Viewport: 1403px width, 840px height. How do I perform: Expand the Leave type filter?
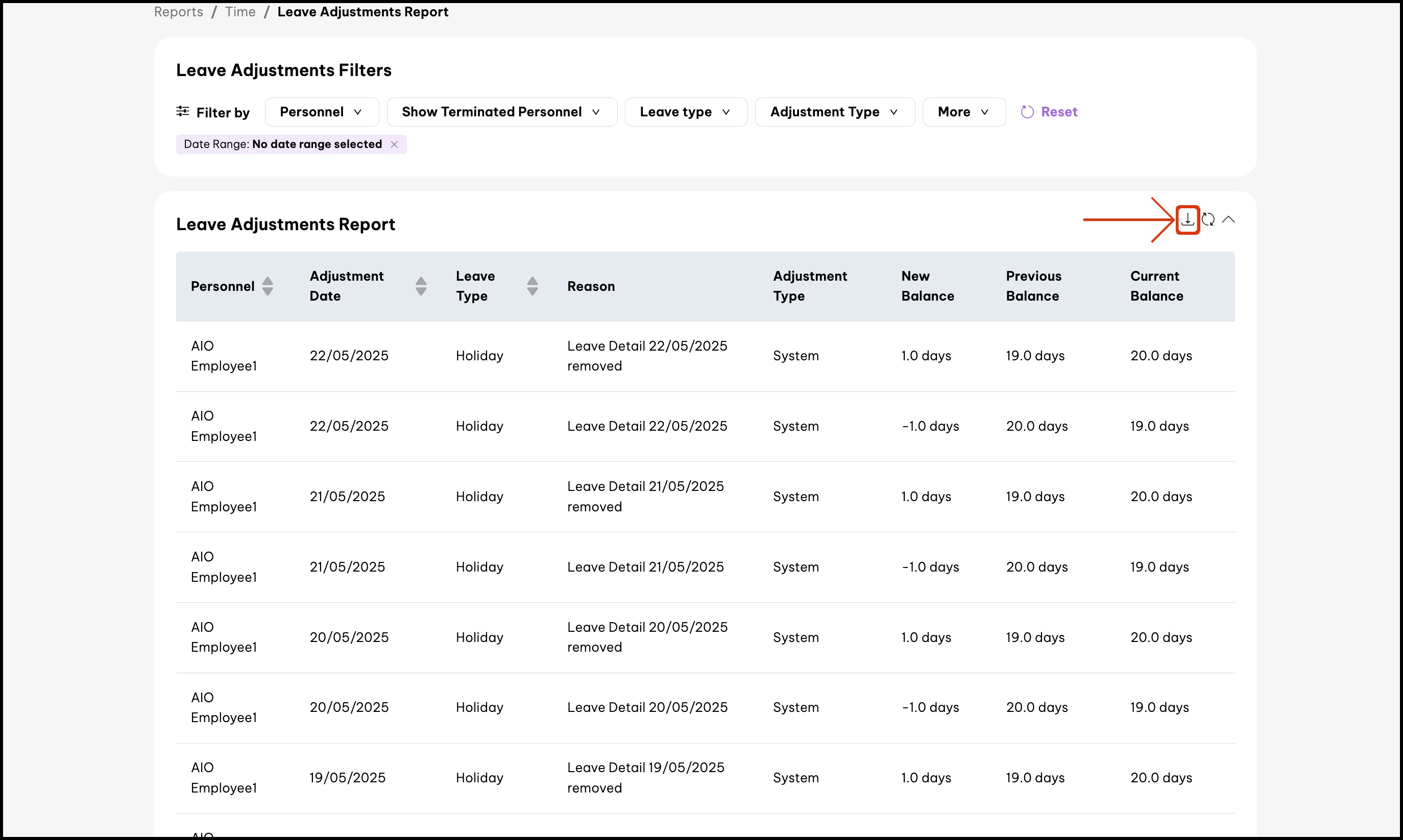click(685, 112)
